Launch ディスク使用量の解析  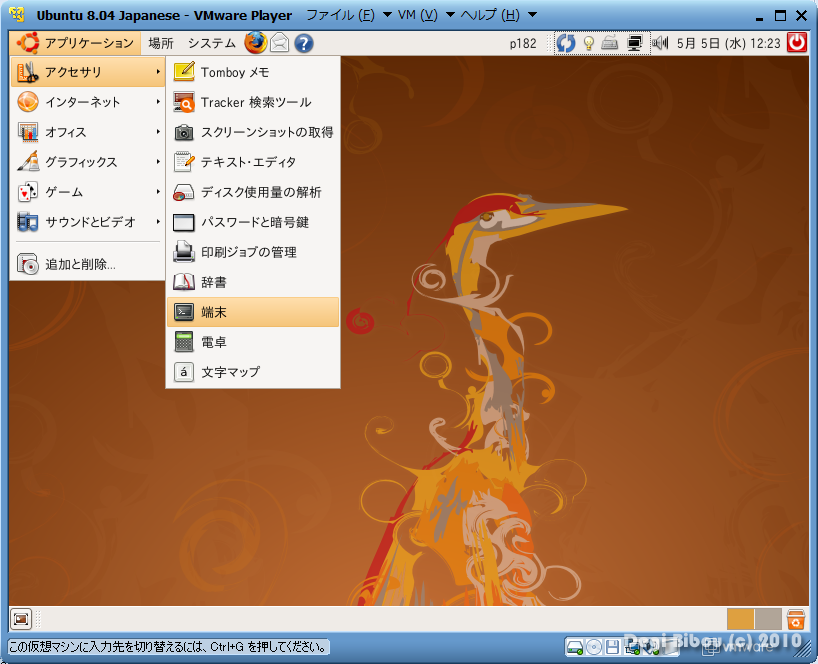(x=253, y=192)
